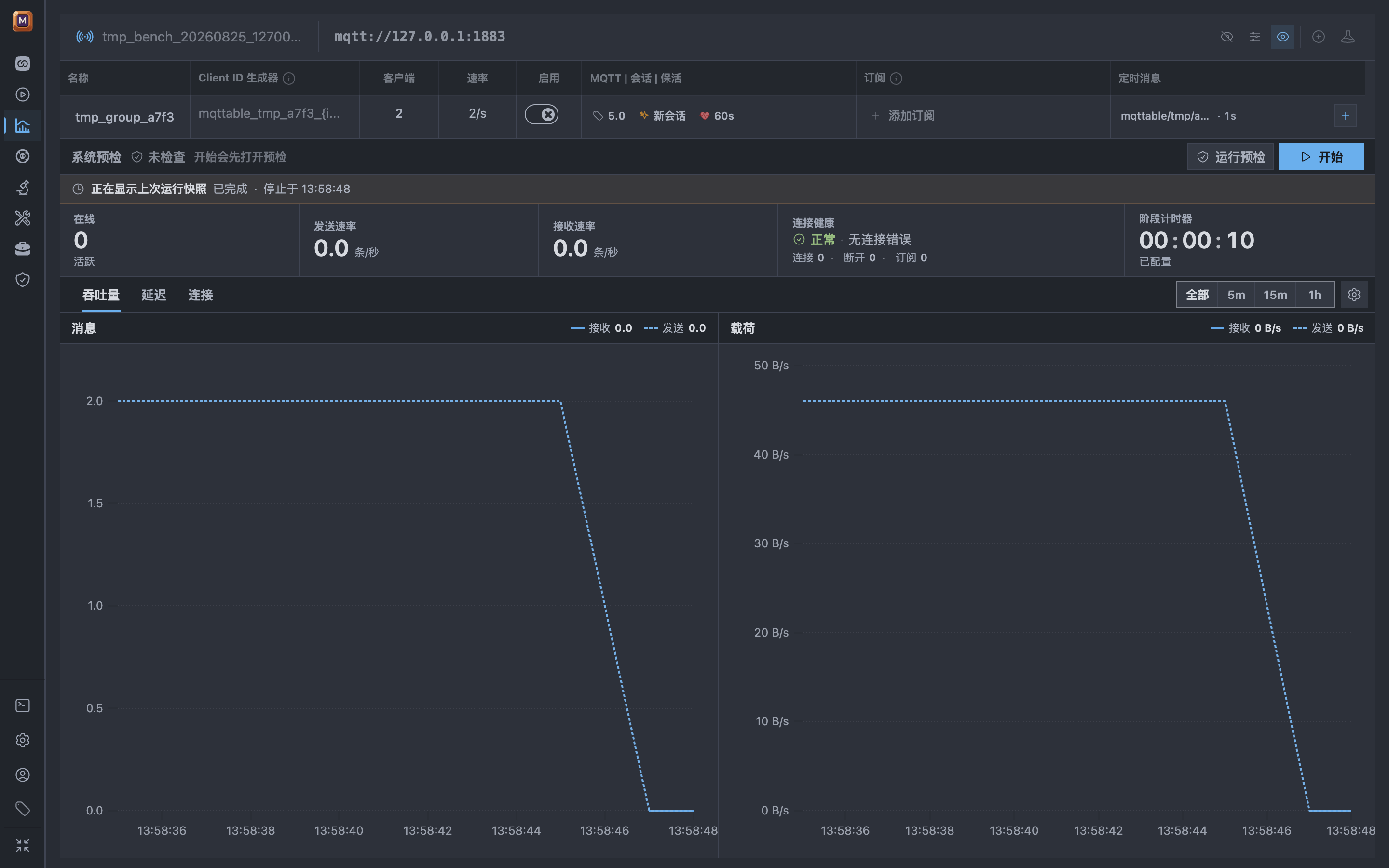This screenshot has width=1389, height=868.
Task: Click the 客户端 count value 2
Action: tap(399, 114)
